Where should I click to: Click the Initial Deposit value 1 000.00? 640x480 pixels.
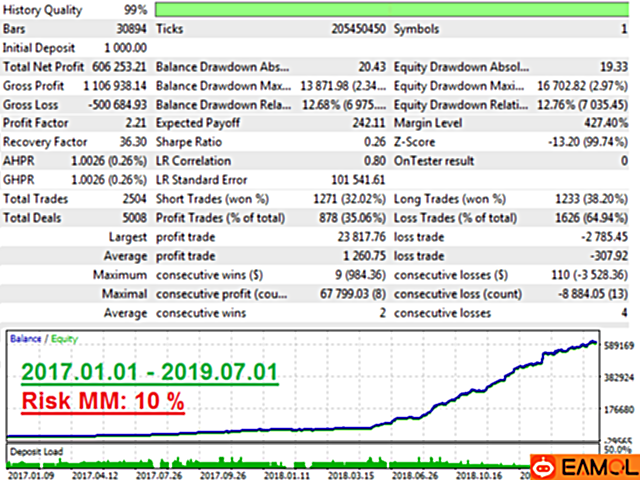pos(125,47)
